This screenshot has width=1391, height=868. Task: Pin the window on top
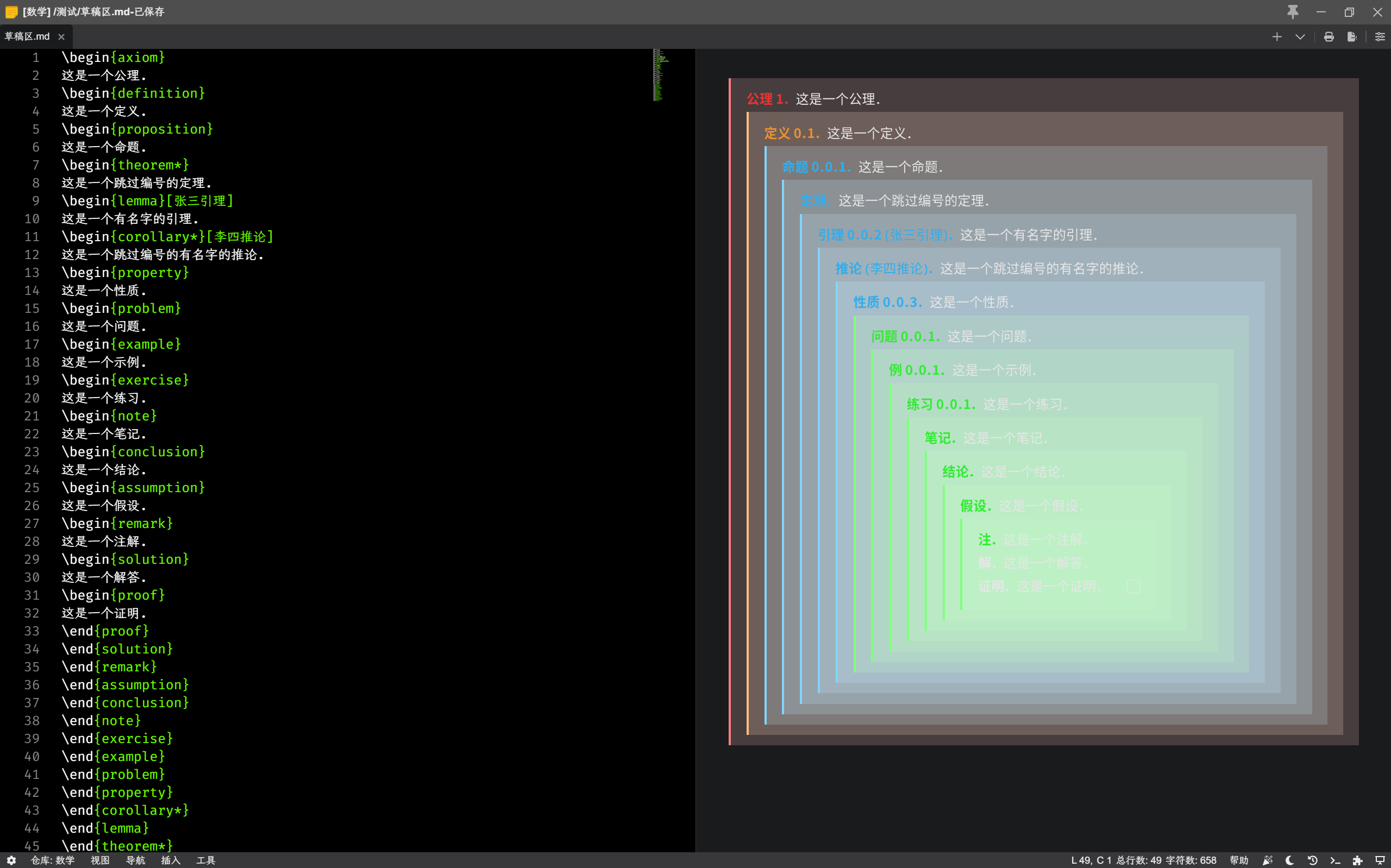(x=1293, y=11)
